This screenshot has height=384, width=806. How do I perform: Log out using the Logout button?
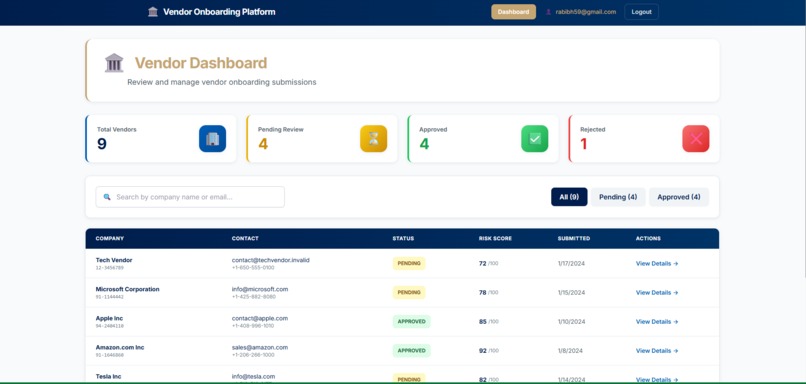[642, 12]
